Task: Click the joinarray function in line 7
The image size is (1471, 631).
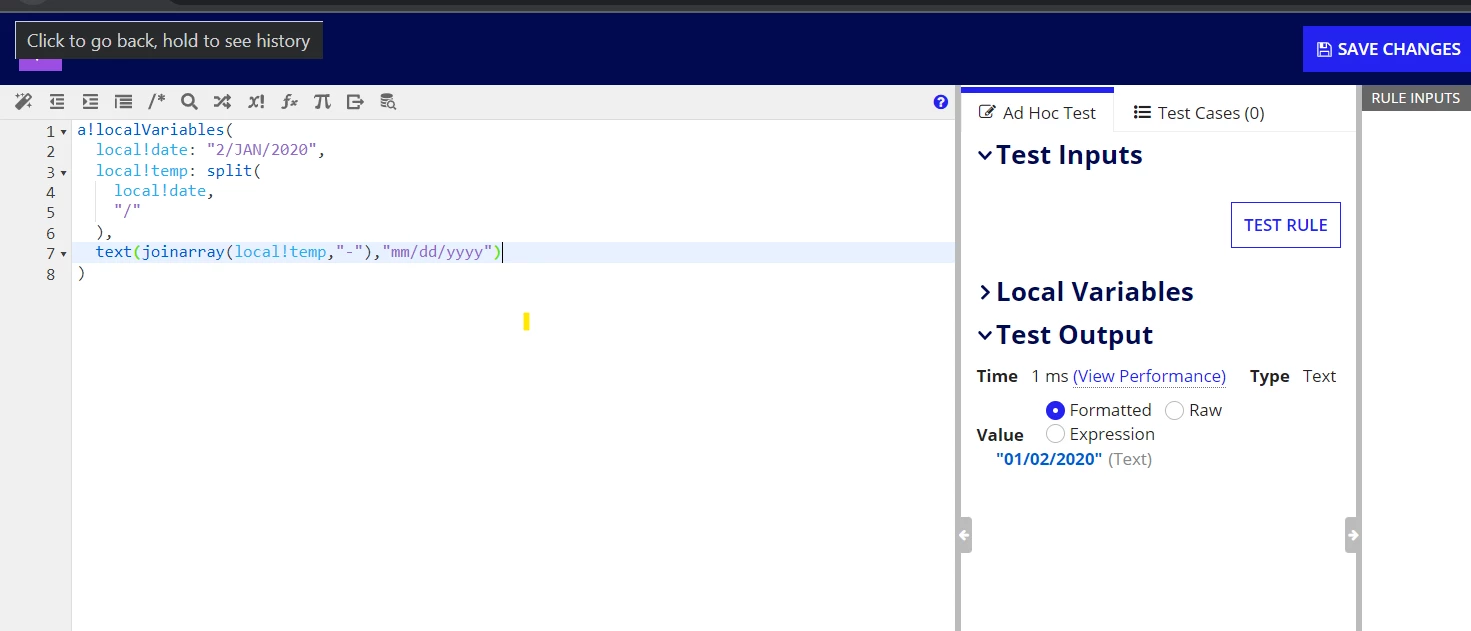Action: [183, 252]
